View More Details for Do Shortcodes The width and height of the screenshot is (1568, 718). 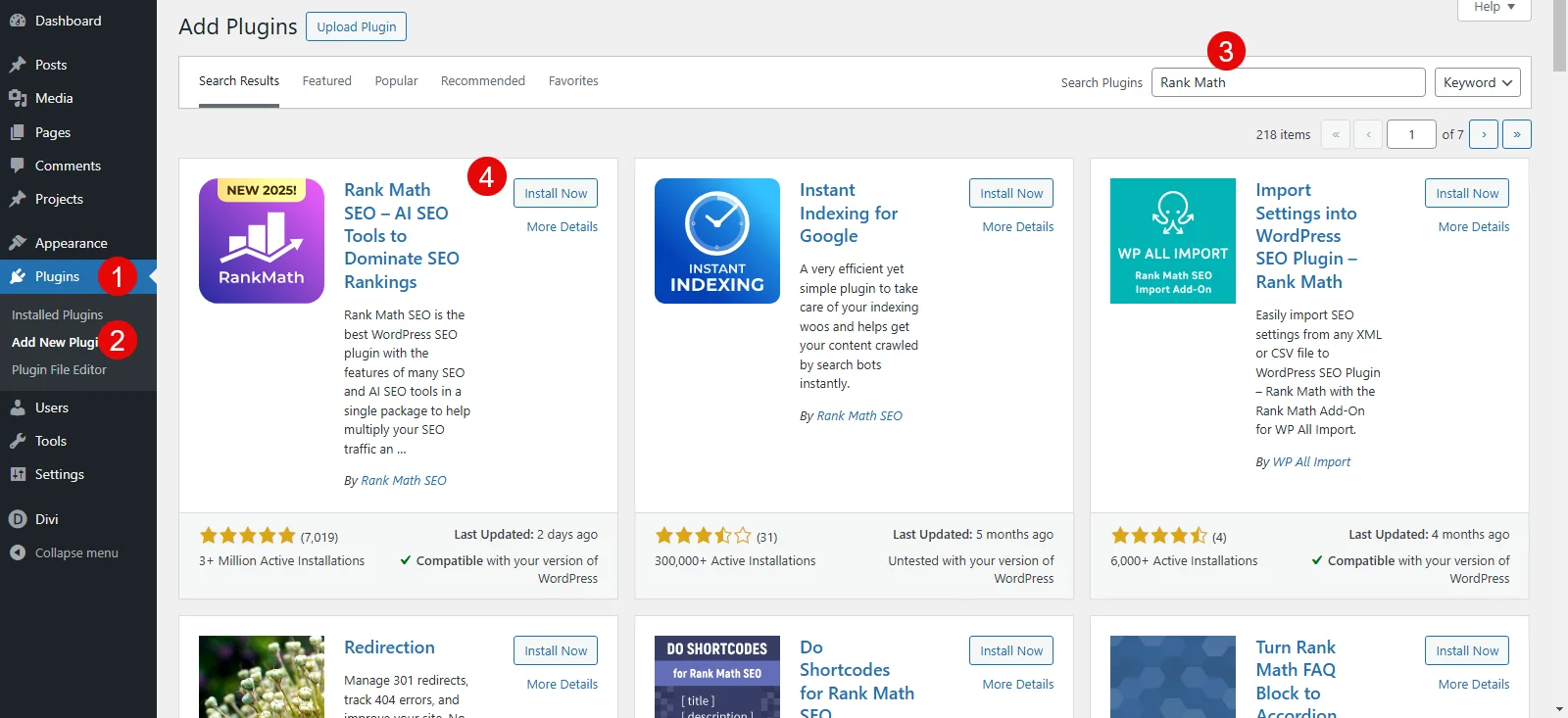[1018, 684]
